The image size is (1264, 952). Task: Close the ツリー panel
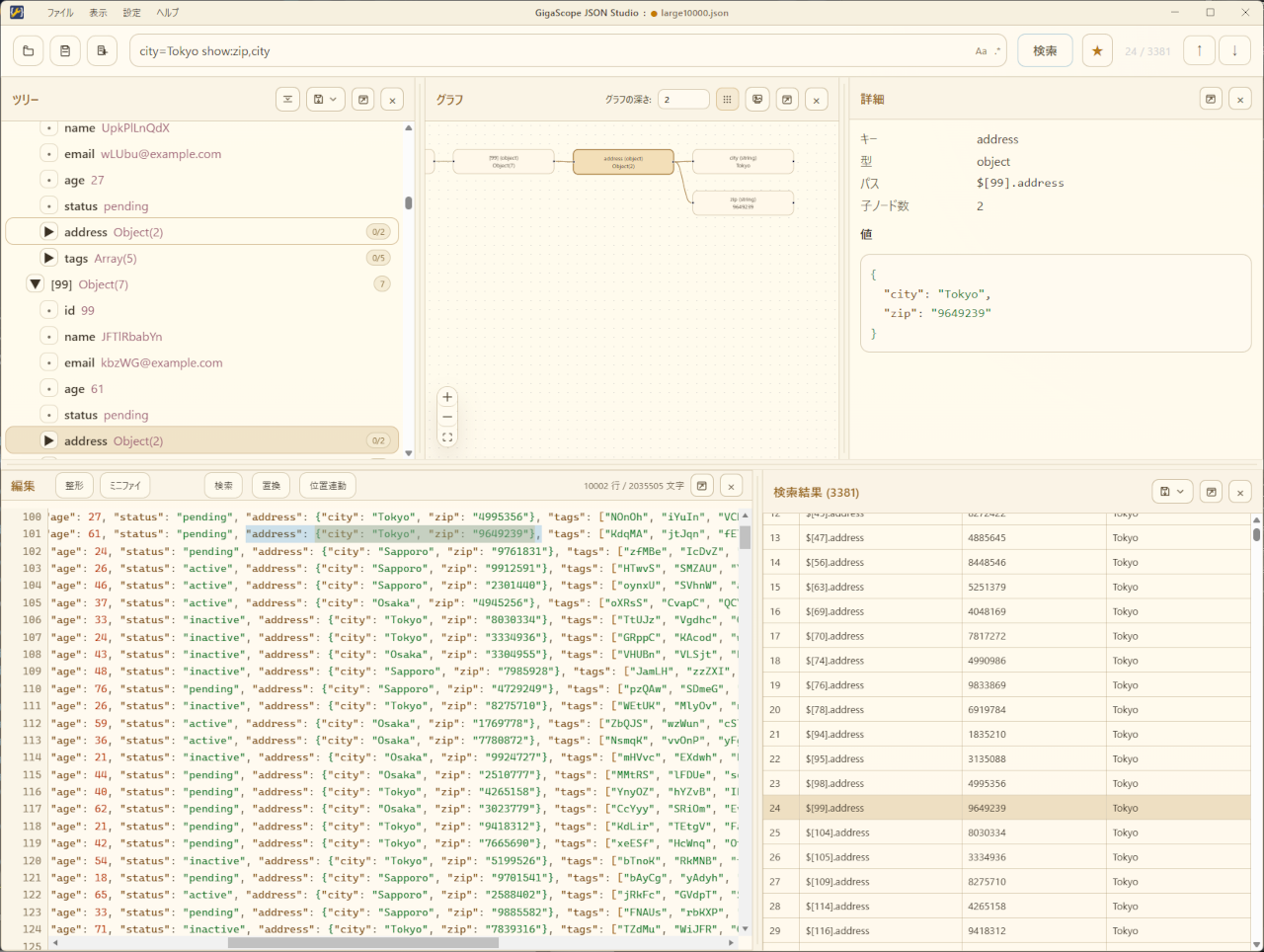coord(392,100)
